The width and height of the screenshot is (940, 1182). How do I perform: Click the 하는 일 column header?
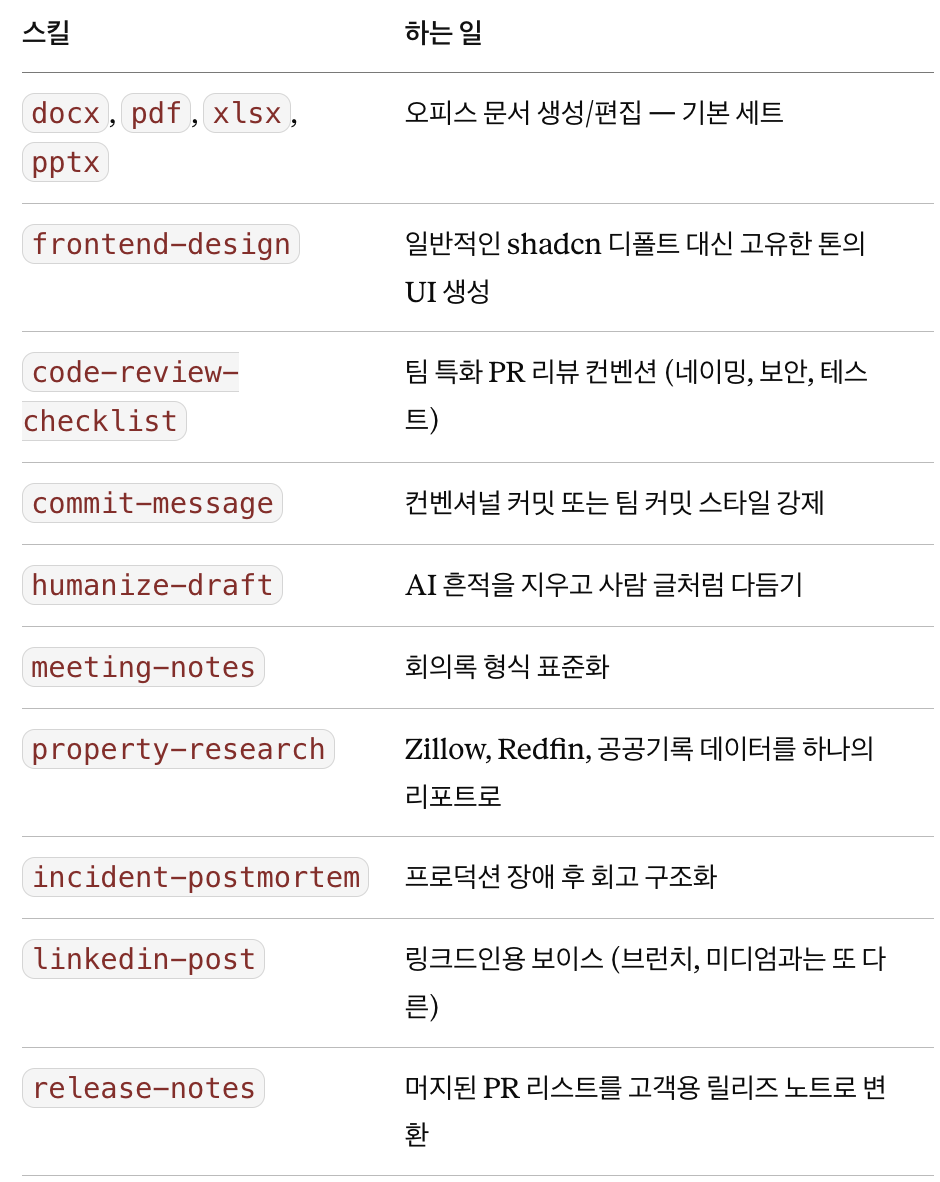[x=443, y=32]
